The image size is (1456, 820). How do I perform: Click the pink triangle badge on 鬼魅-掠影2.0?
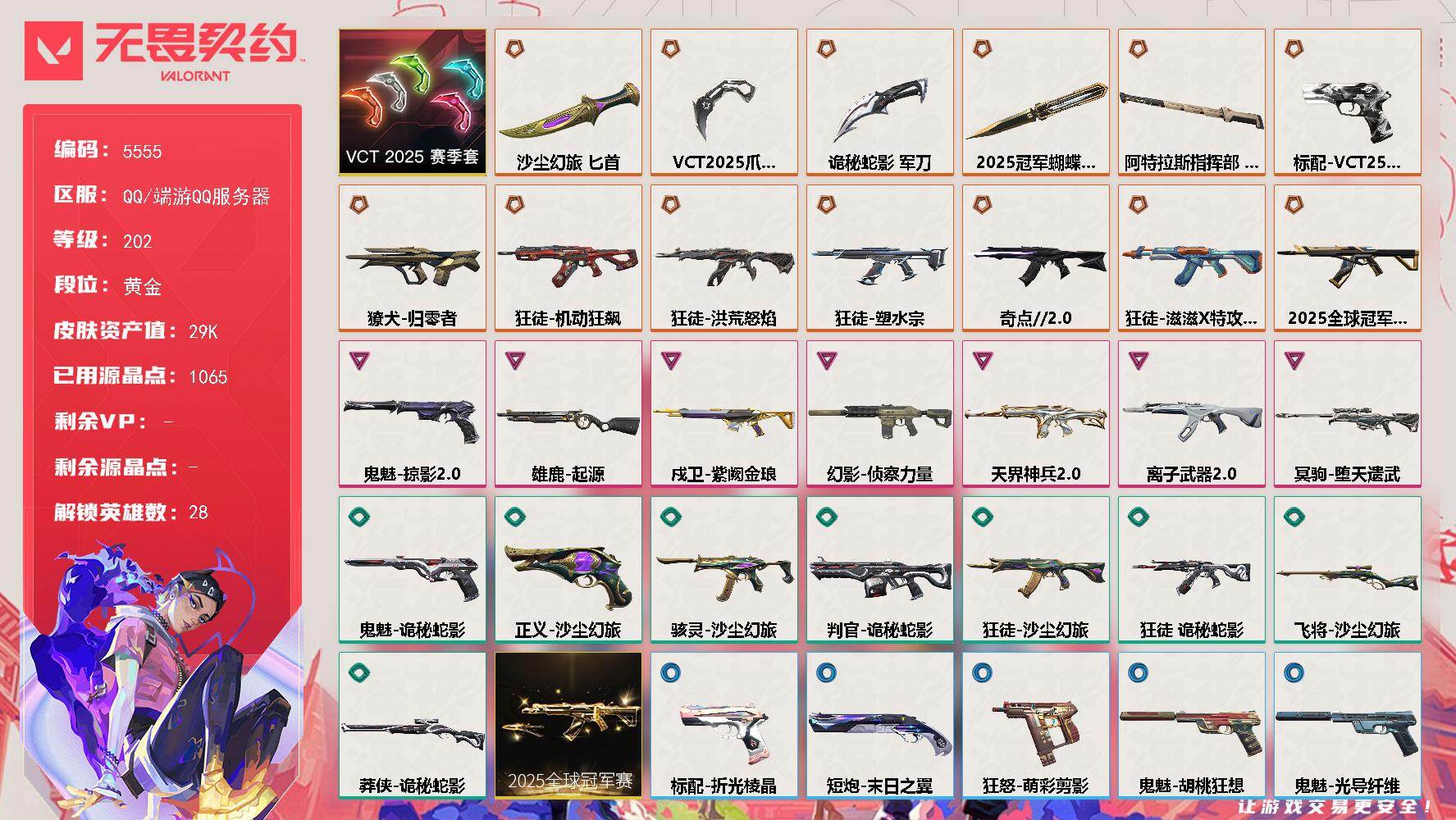tap(359, 360)
